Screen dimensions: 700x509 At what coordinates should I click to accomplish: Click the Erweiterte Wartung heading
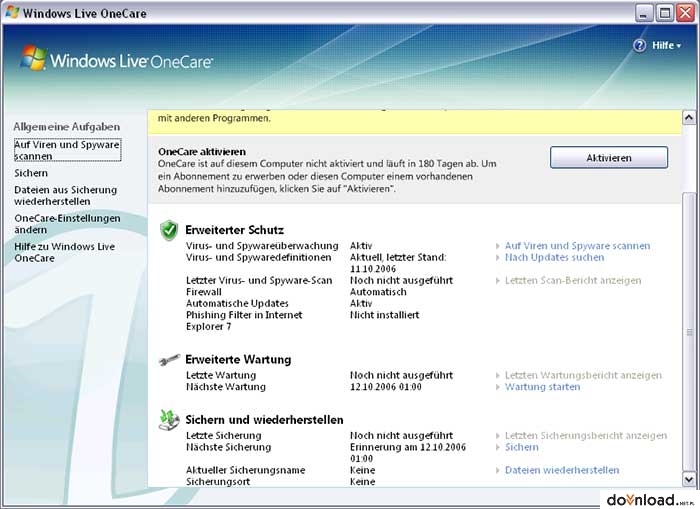pyautogui.click(x=238, y=360)
